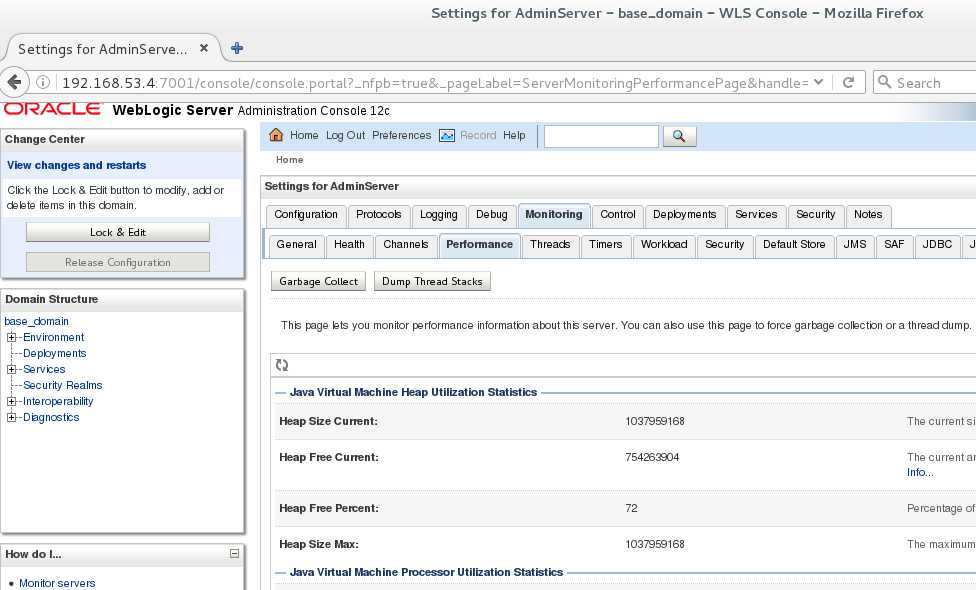Image resolution: width=976 pixels, height=590 pixels.
Task: Select the Monitoring tab
Action: click(x=553, y=215)
